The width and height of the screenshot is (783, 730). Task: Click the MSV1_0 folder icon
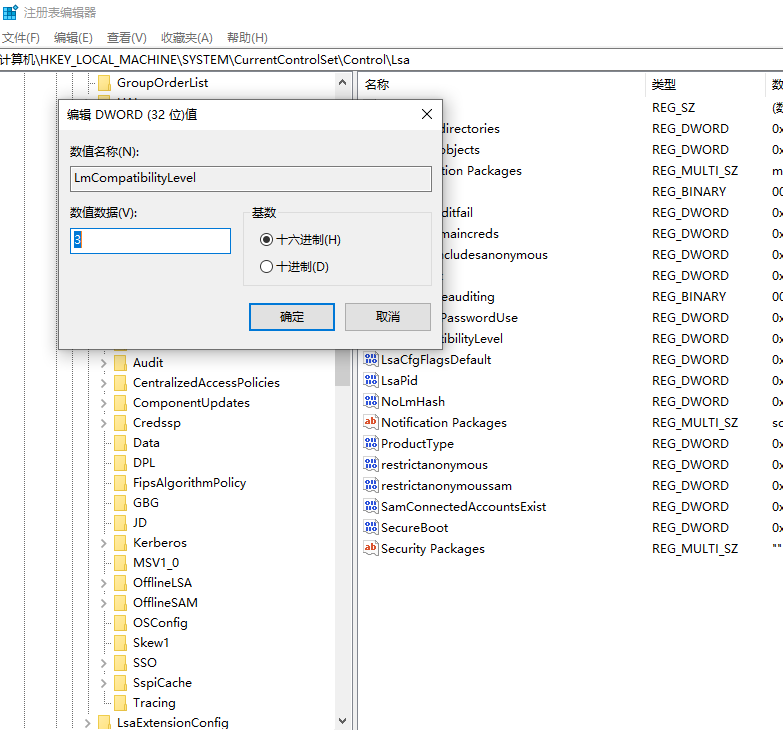point(120,562)
